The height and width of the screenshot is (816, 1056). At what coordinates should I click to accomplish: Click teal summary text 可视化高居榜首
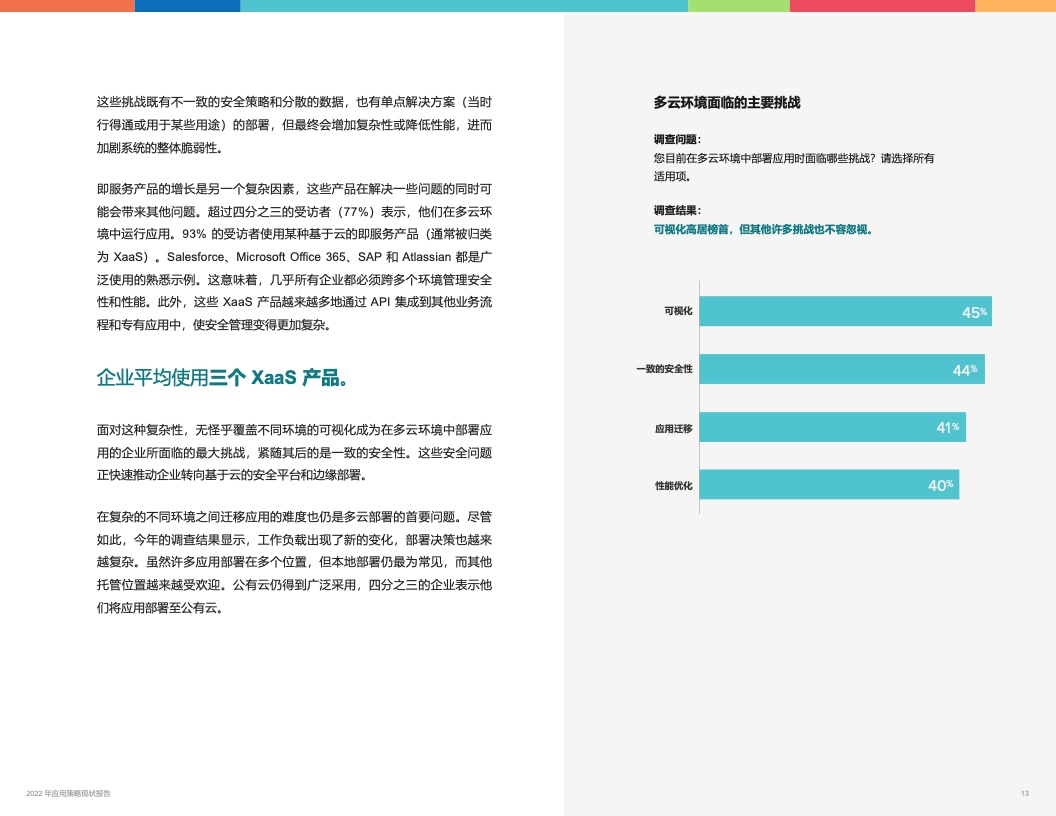(763, 229)
